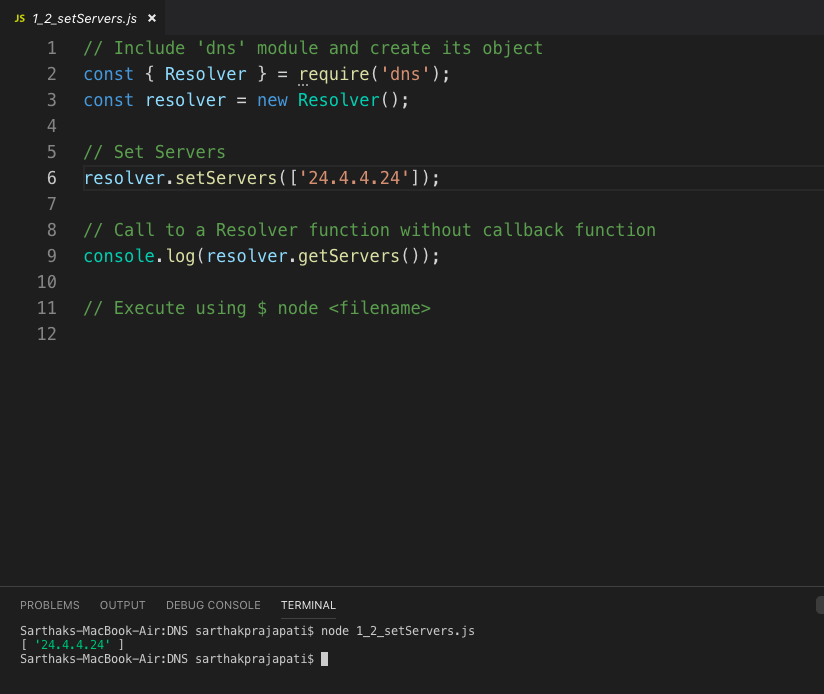The image size is (824, 694).
Task: Click 'setServers' method name on line 6
Action: 226,178
